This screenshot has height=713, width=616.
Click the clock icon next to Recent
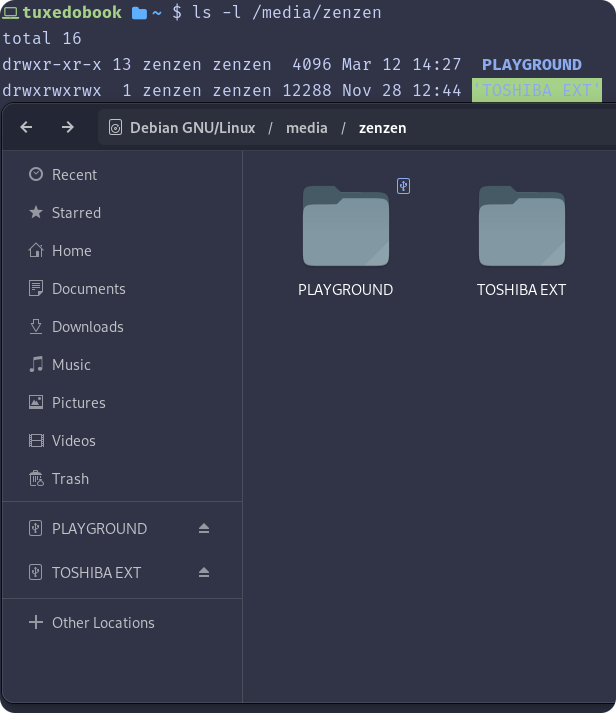[x=36, y=174]
